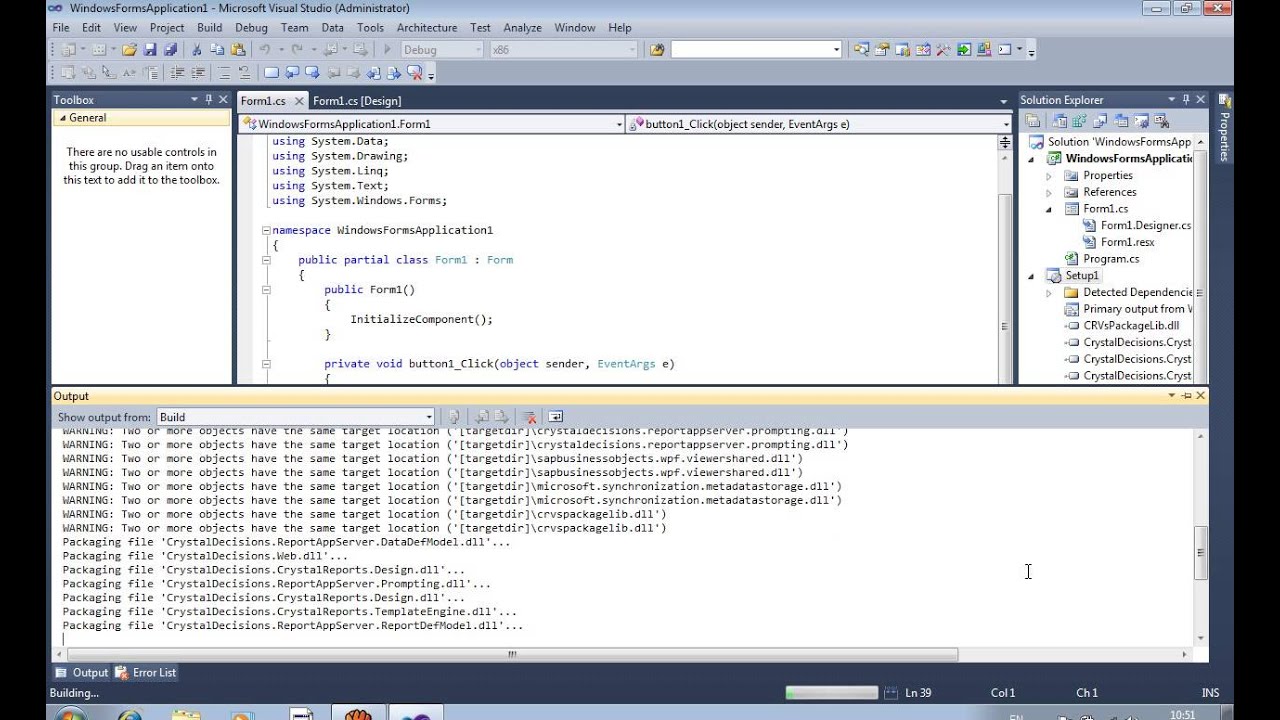Click the Output window horizontal scrollbar
The width and height of the screenshot is (1280, 720).
pyautogui.click(x=511, y=655)
